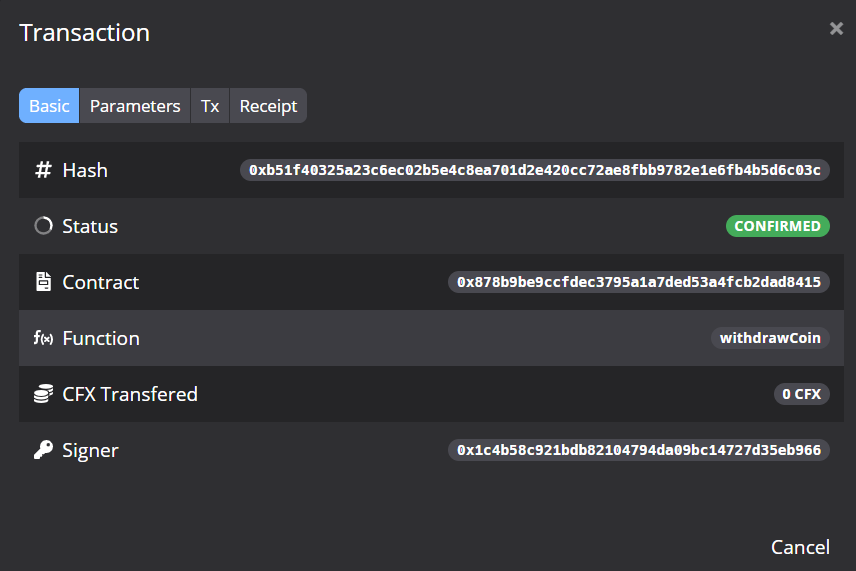Click the transaction hash value badge

pos(535,170)
